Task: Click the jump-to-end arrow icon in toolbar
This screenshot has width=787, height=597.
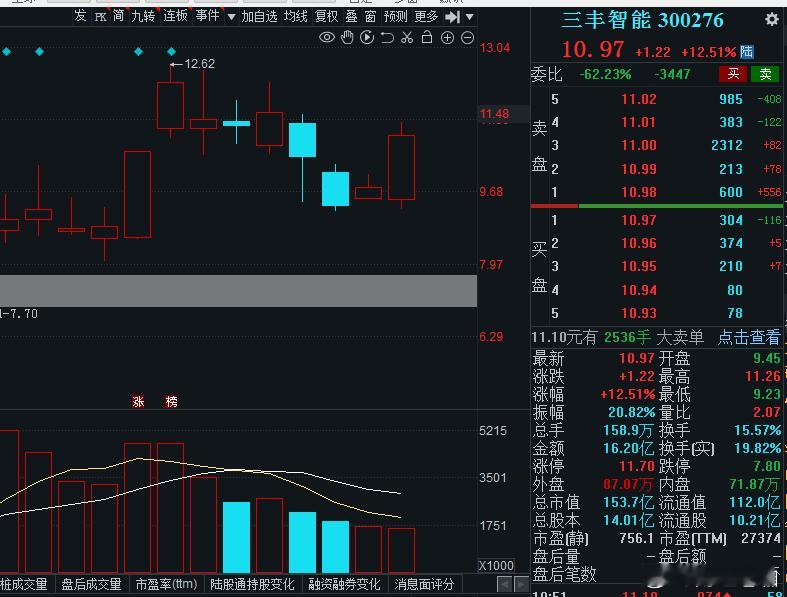Action: point(453,17)
